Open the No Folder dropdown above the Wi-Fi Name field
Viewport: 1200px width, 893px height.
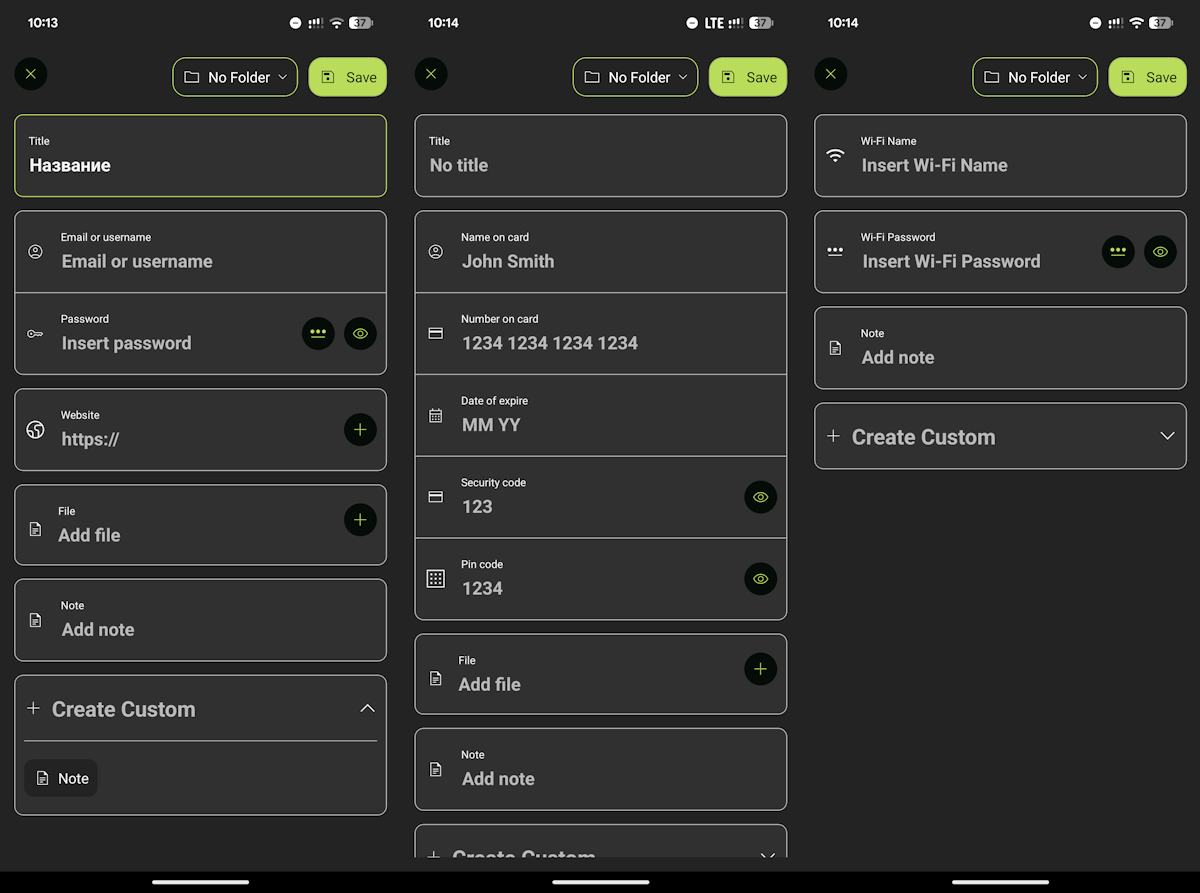(1034, 77)
